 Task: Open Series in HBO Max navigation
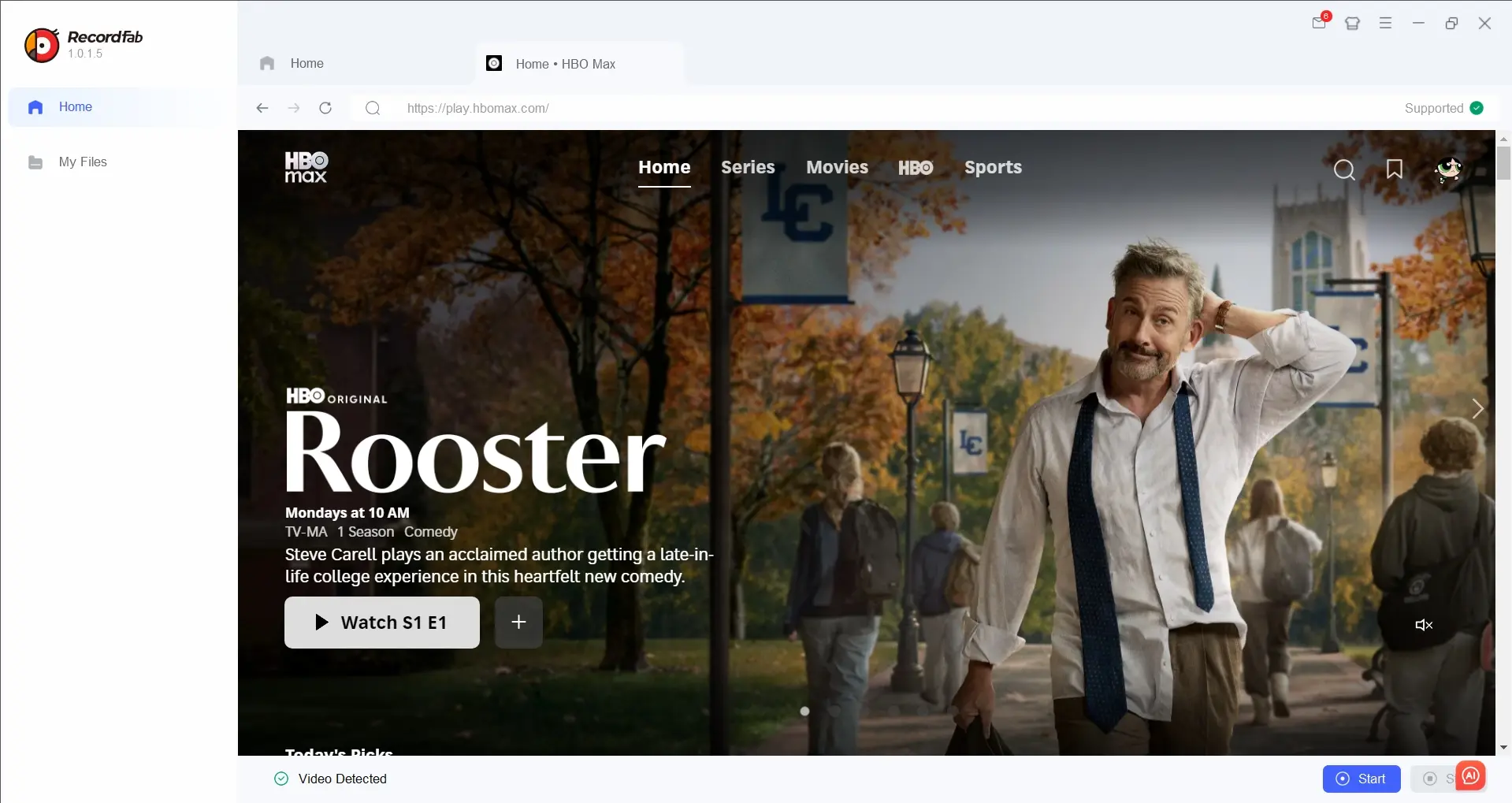[x=748, y=167]
